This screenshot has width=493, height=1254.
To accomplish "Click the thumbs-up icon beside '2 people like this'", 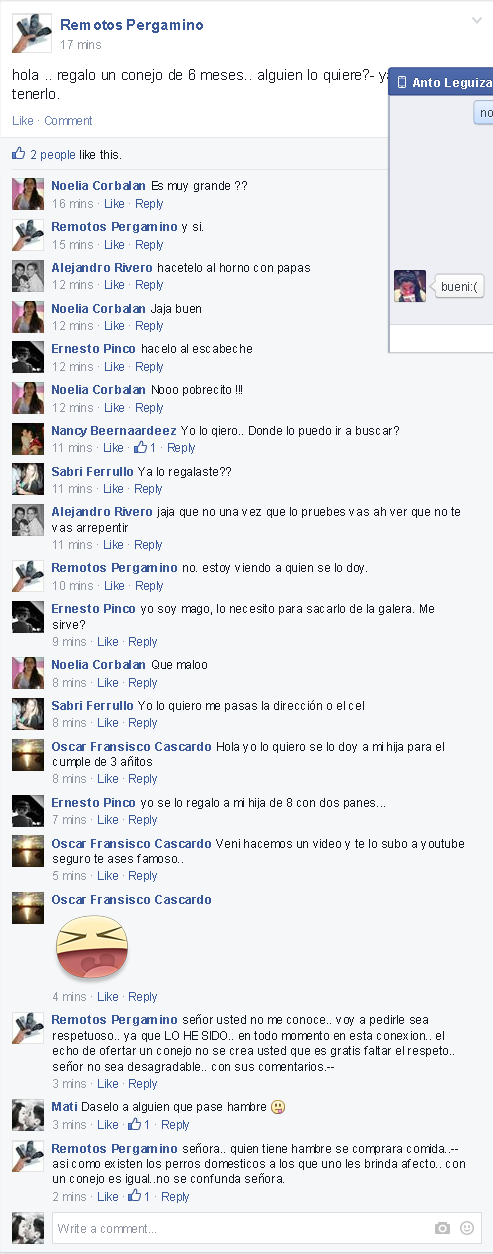I will click(19, 154).
